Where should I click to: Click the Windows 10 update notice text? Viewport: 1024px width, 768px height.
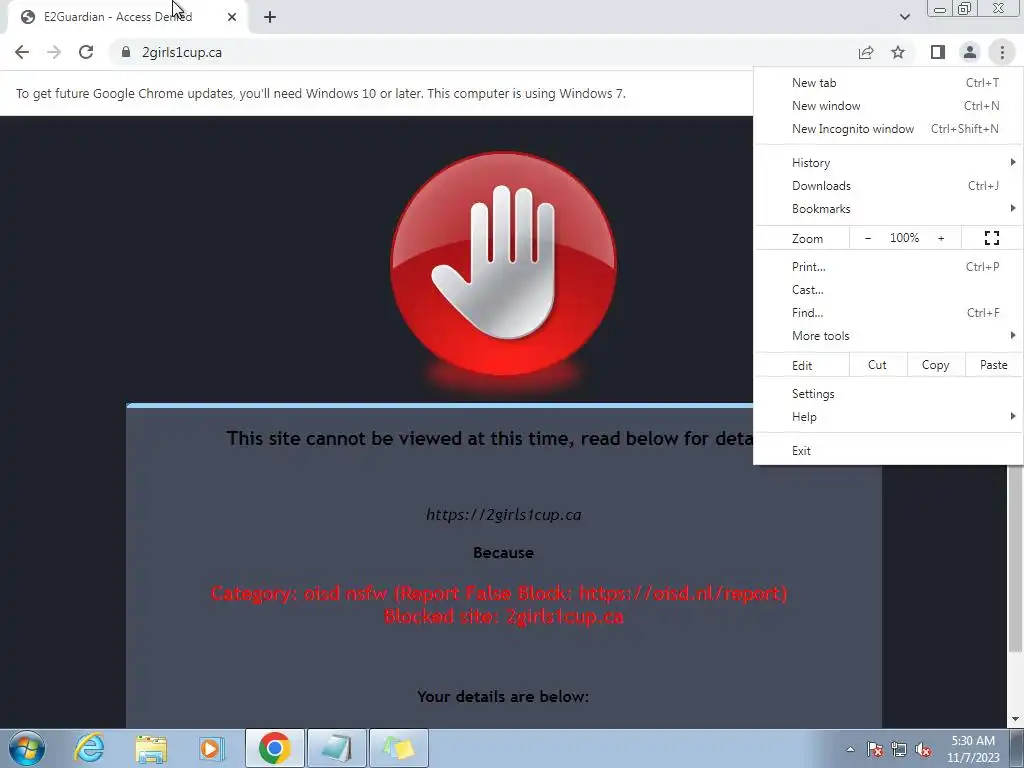click(321, 93)
